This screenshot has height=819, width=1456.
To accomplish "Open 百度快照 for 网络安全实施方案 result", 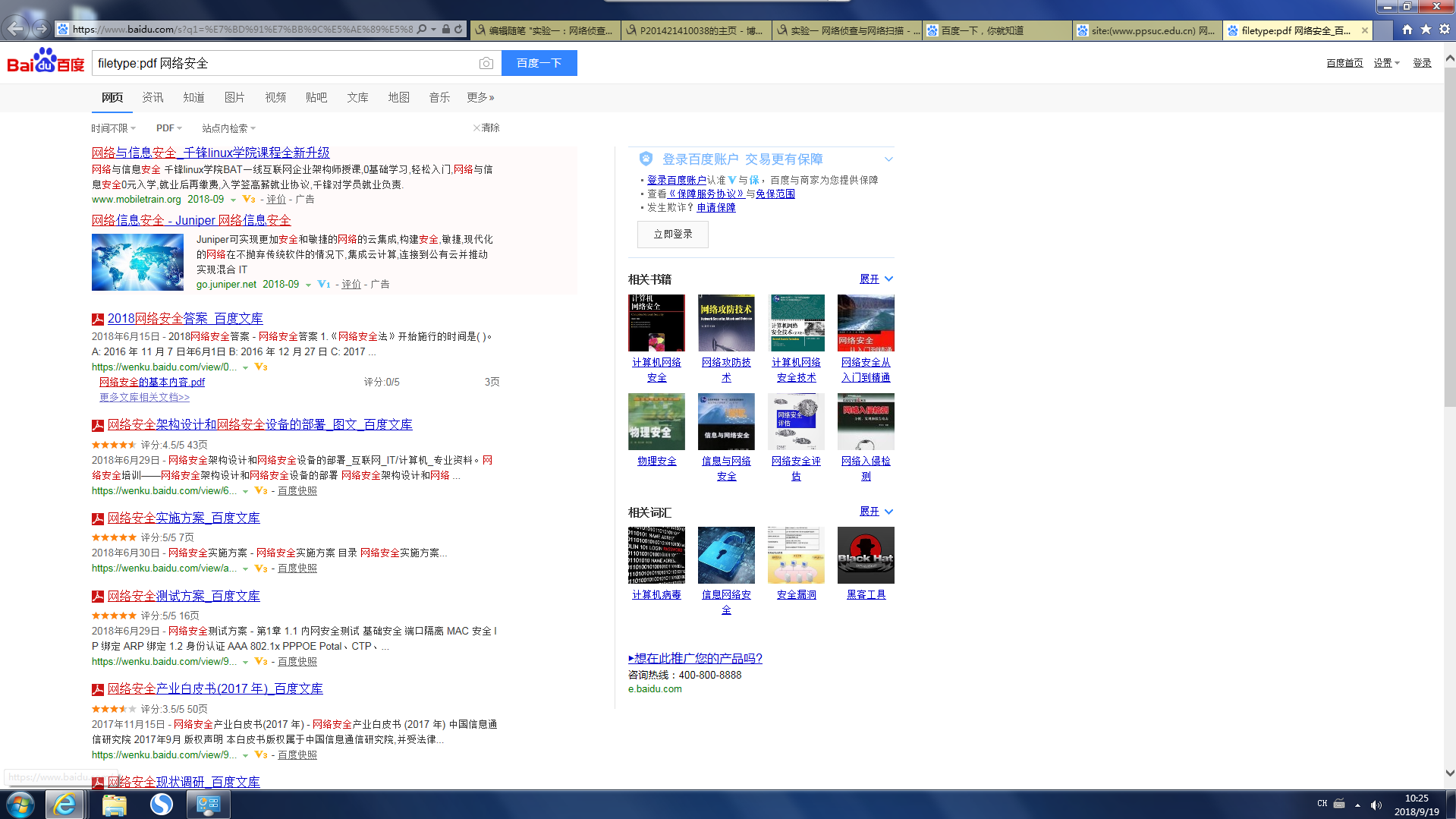I will click(x=297, y=569).
